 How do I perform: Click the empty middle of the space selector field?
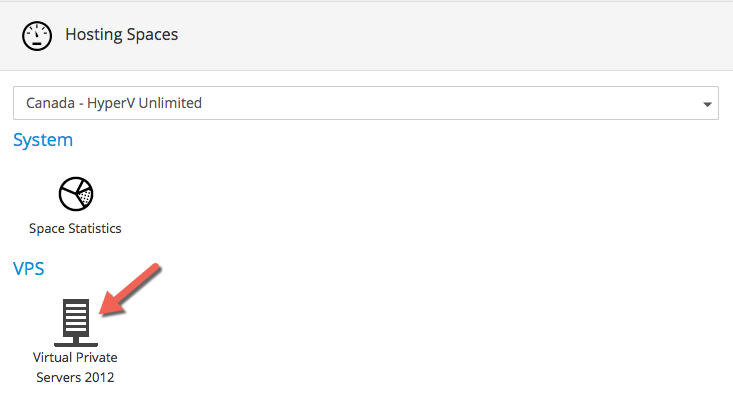(x=449, y=103)
